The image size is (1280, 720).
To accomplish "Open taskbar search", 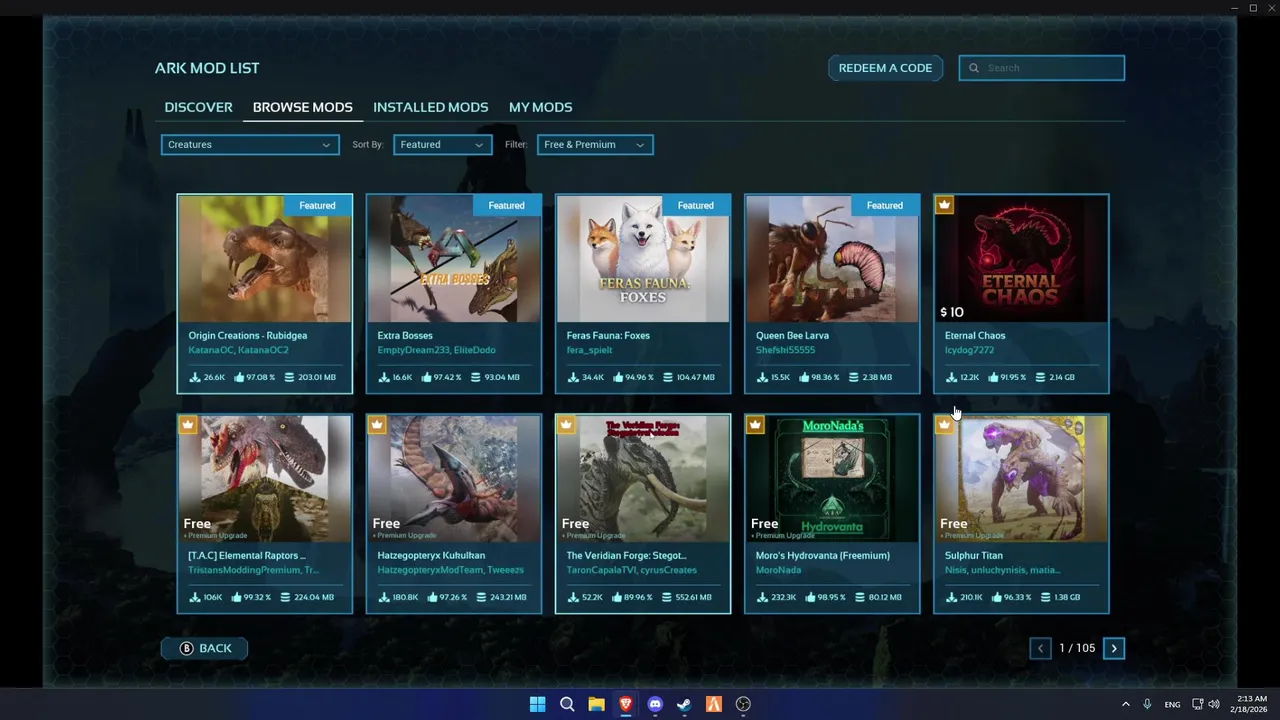I will pyautogui.click(x=567, y=704).
